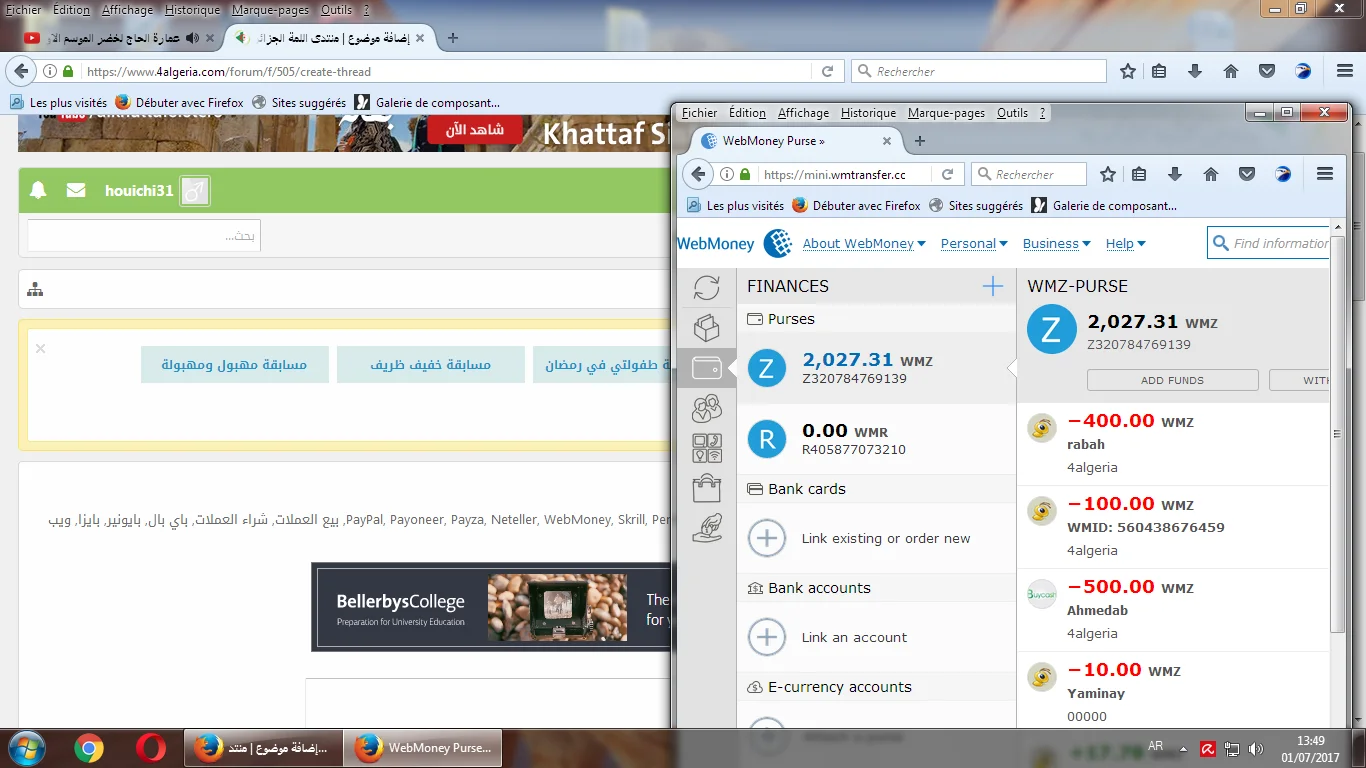
Task: Open the shopping bag icon in sidebar
Action: click(x=706, y=488)
